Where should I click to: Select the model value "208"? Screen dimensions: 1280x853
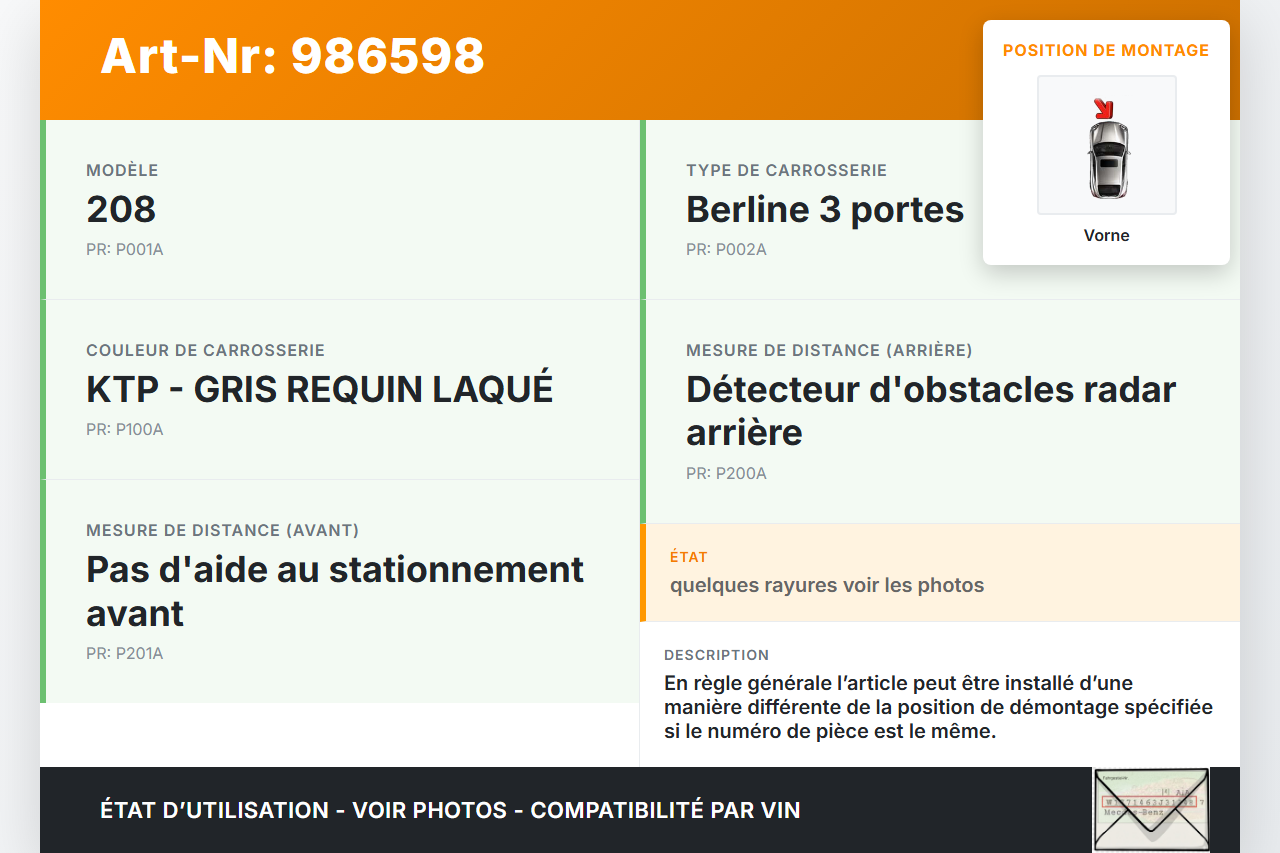121,209
